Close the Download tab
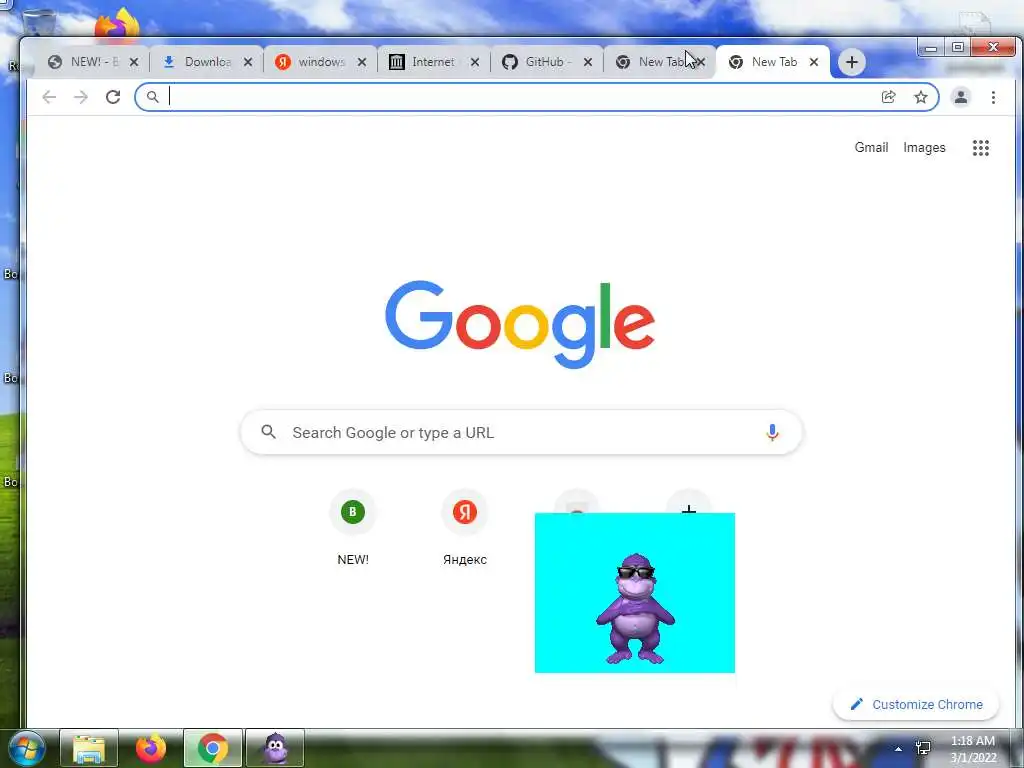 pyautogui.click(x=248, y=62)
